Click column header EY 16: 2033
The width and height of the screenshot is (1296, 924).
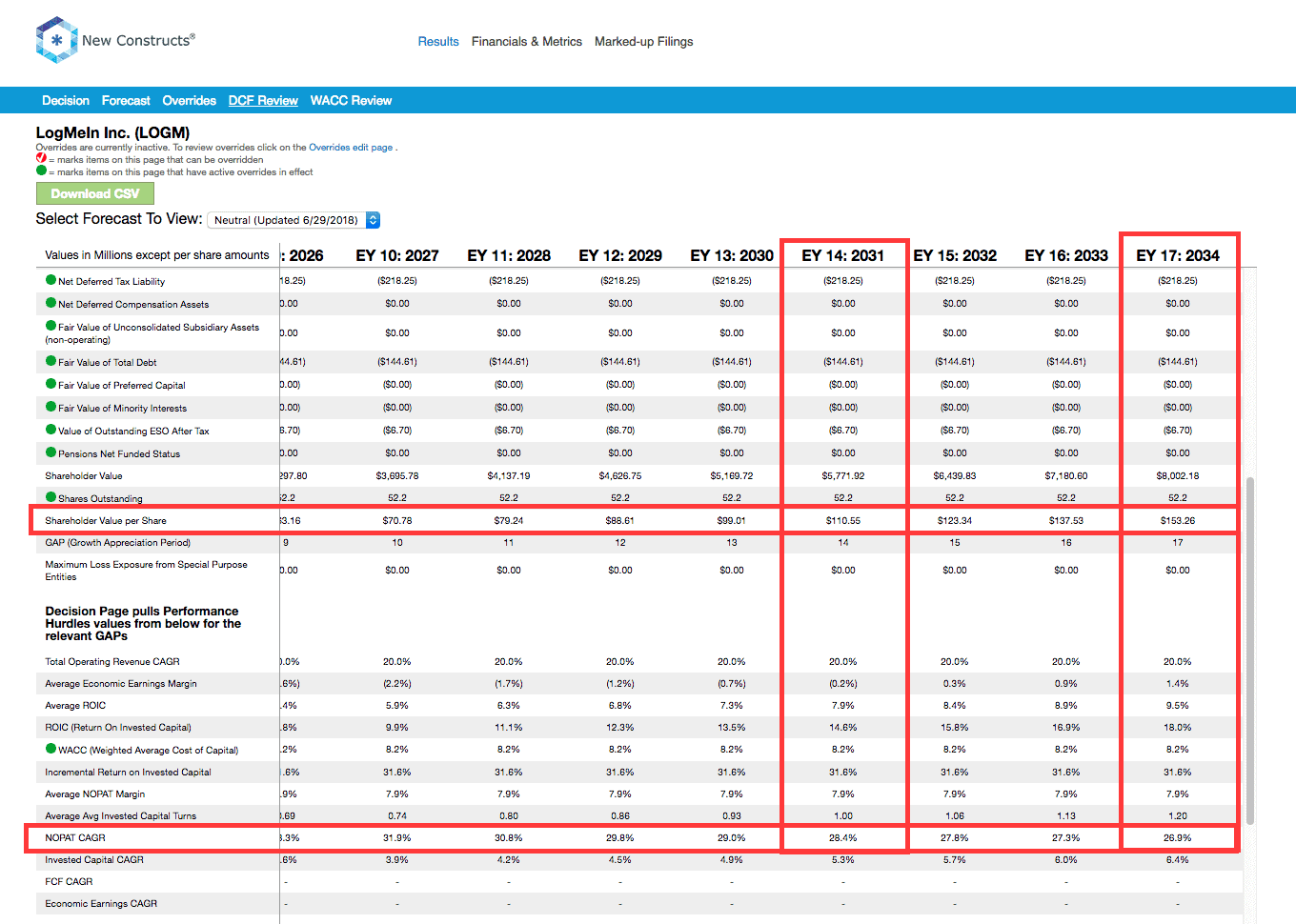[1066, 255]
